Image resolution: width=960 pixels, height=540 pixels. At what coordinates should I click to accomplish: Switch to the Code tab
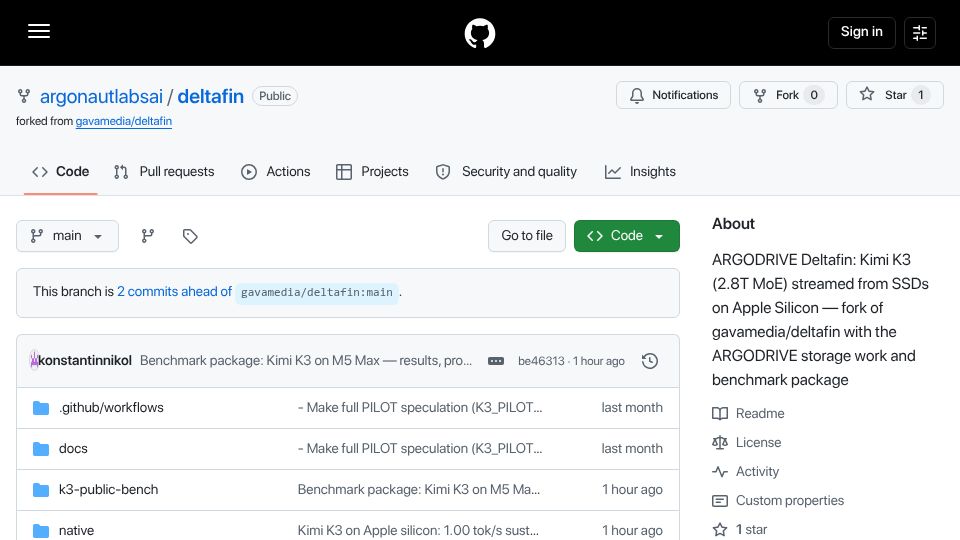point(61,172)
